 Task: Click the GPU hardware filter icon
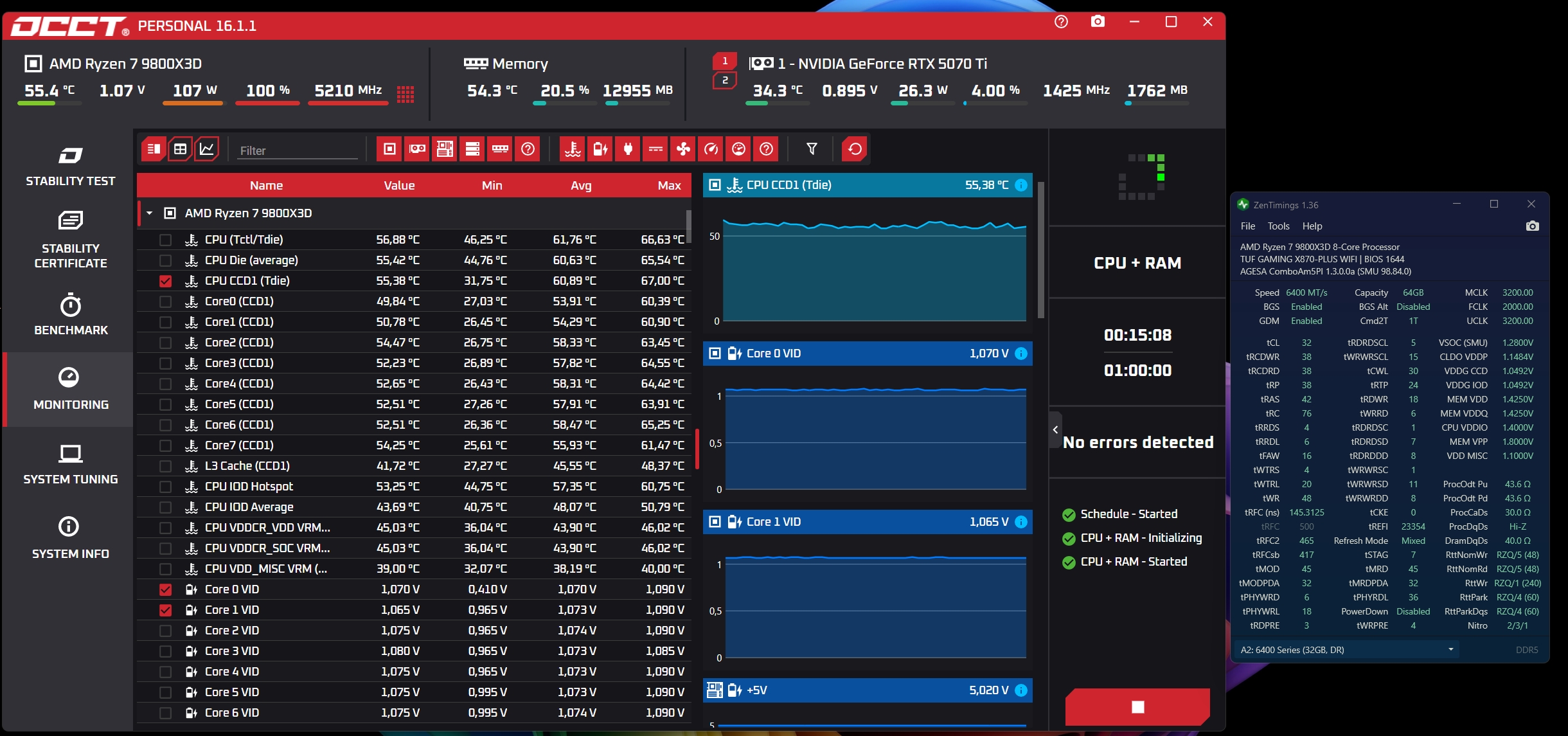[417, 149]
